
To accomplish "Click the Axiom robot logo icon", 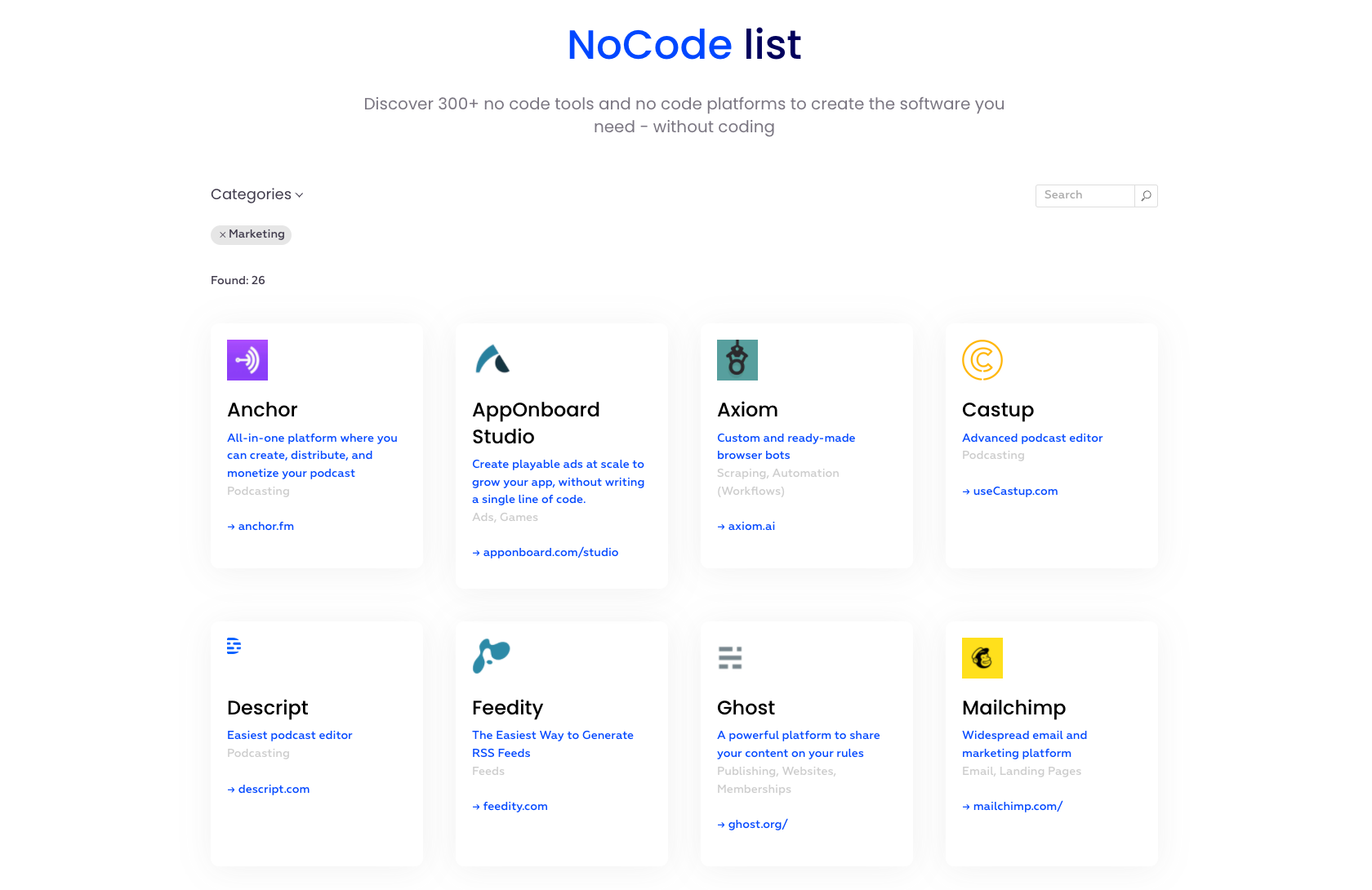I will click(737, 360).
